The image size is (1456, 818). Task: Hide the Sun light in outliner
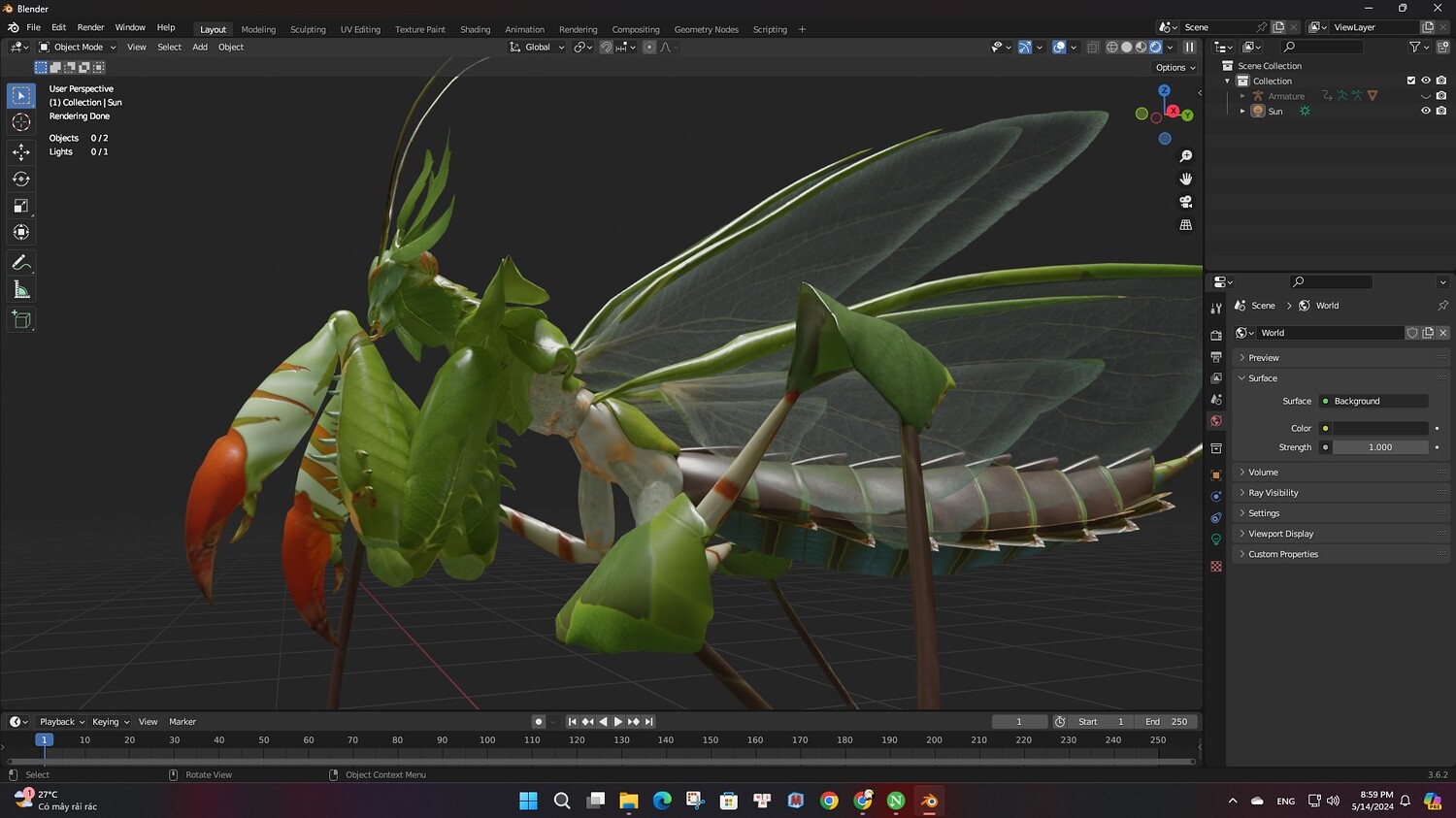point(1425,112)
